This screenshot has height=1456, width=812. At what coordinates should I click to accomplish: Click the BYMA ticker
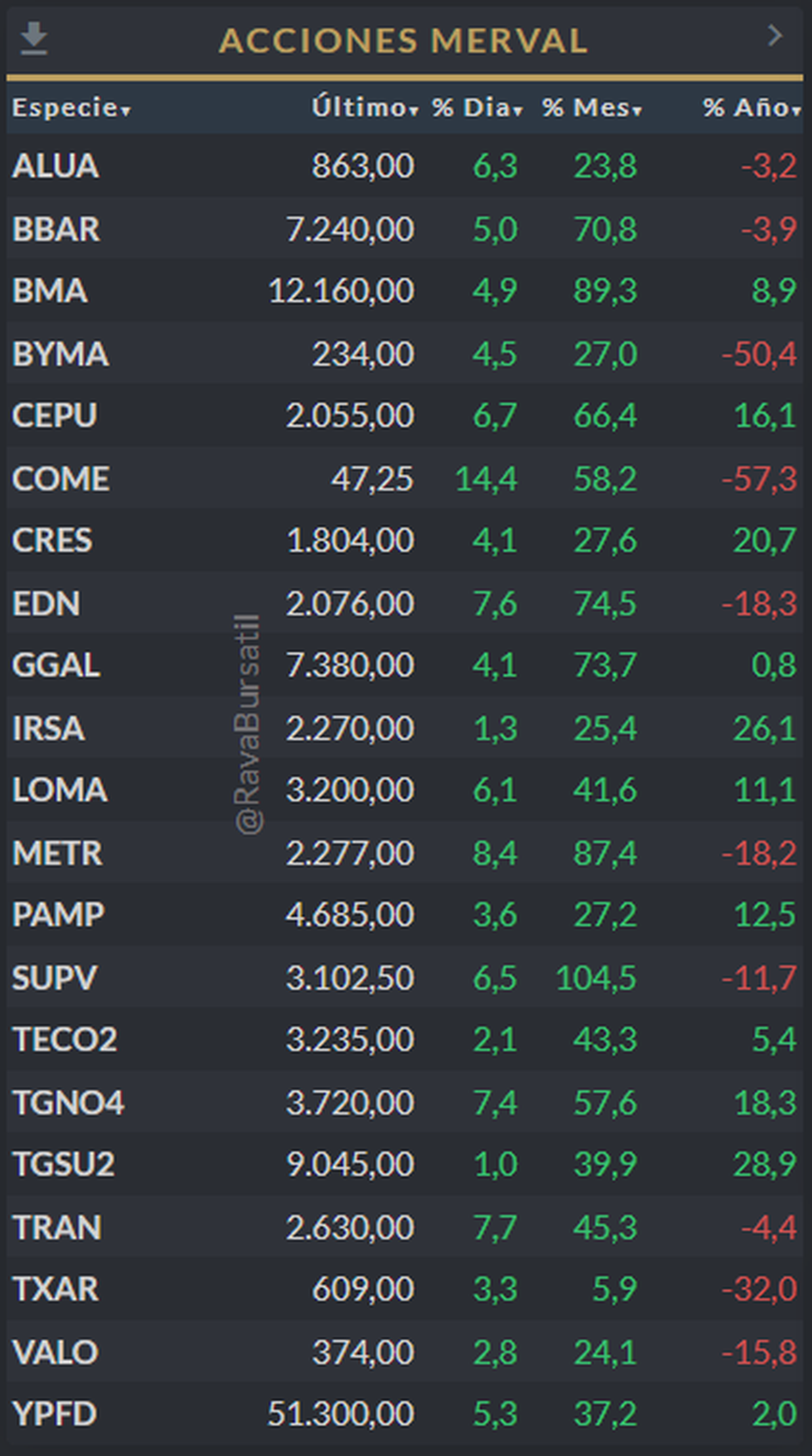tap(60, 354)
